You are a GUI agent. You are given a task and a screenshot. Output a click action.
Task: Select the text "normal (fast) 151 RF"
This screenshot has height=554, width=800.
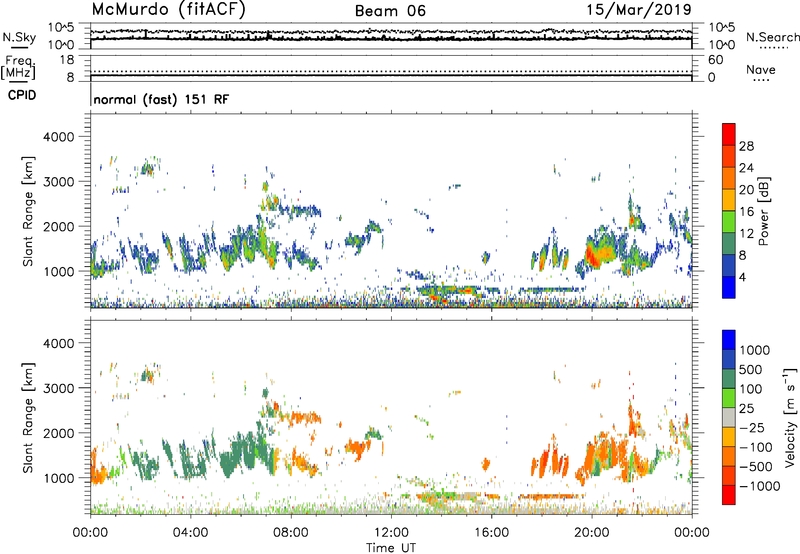tap(161, 99)
